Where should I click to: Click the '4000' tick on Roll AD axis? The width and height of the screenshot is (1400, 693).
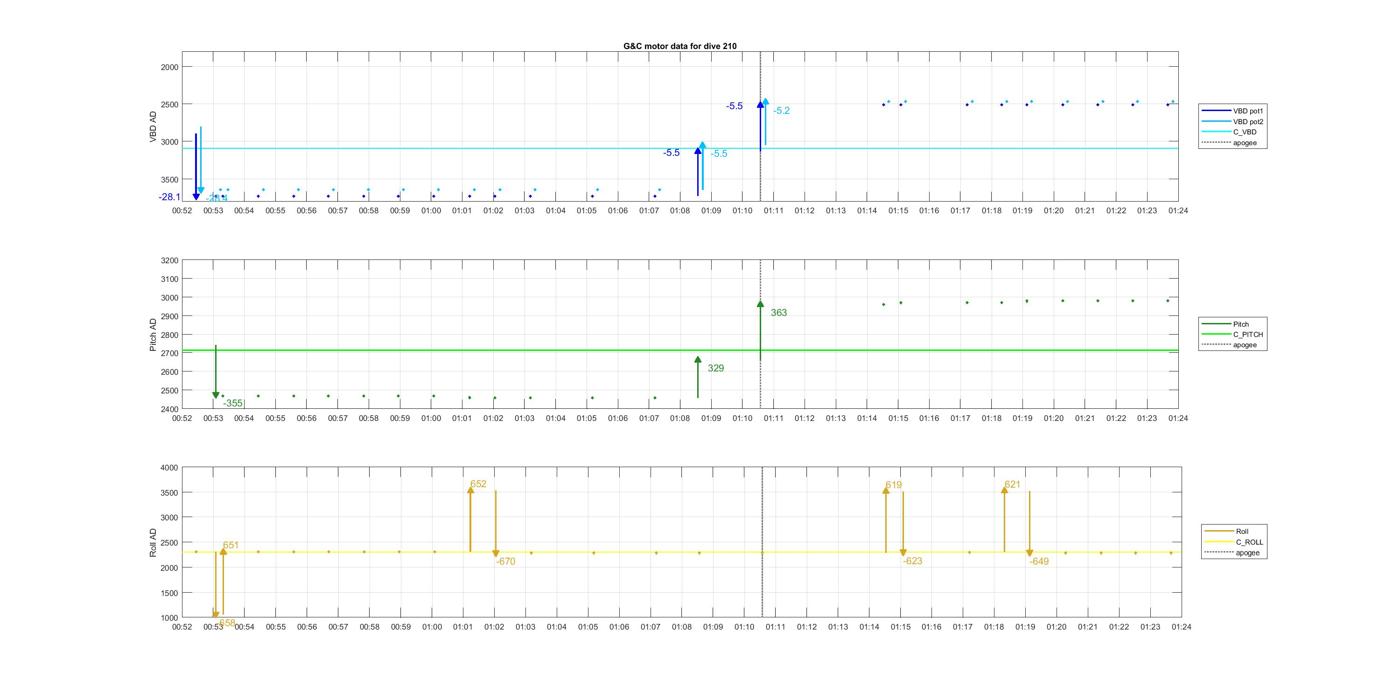(169, 468)
